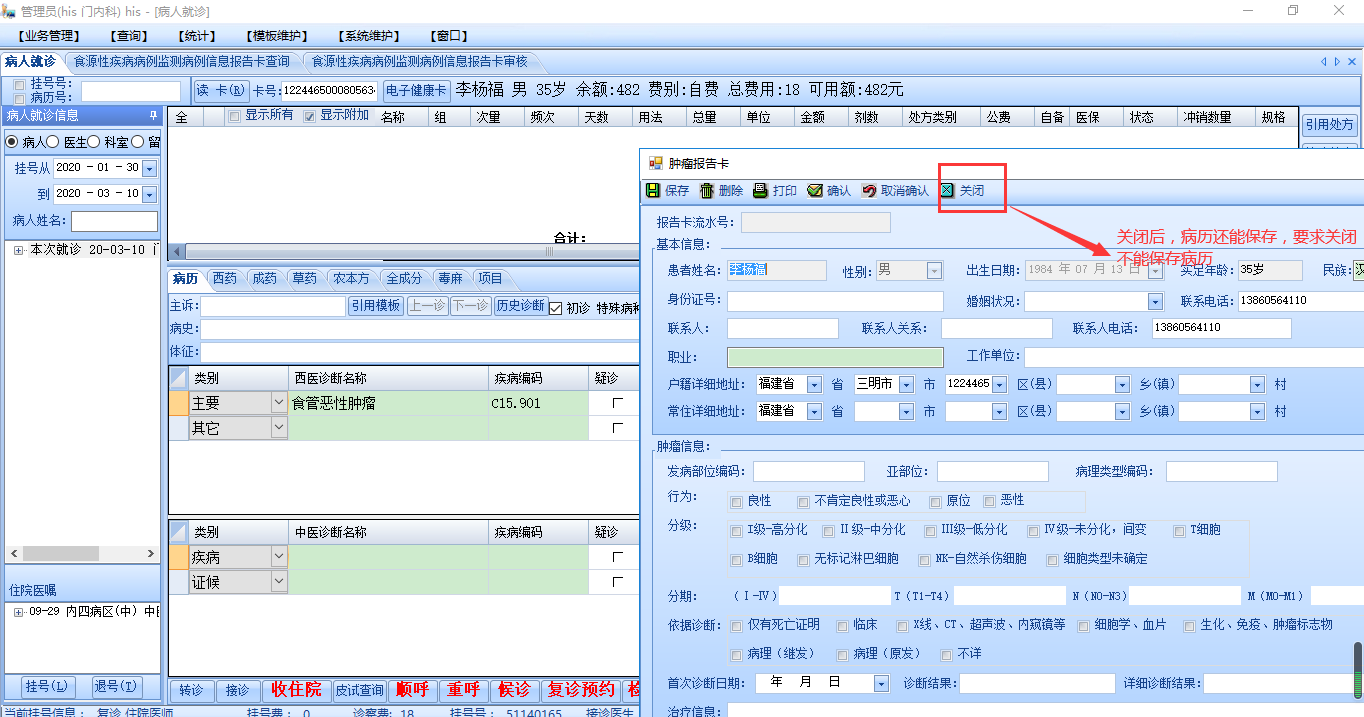Click the 主诉 input field
This screenshot has height=717, width=1364.
[273, 307]
